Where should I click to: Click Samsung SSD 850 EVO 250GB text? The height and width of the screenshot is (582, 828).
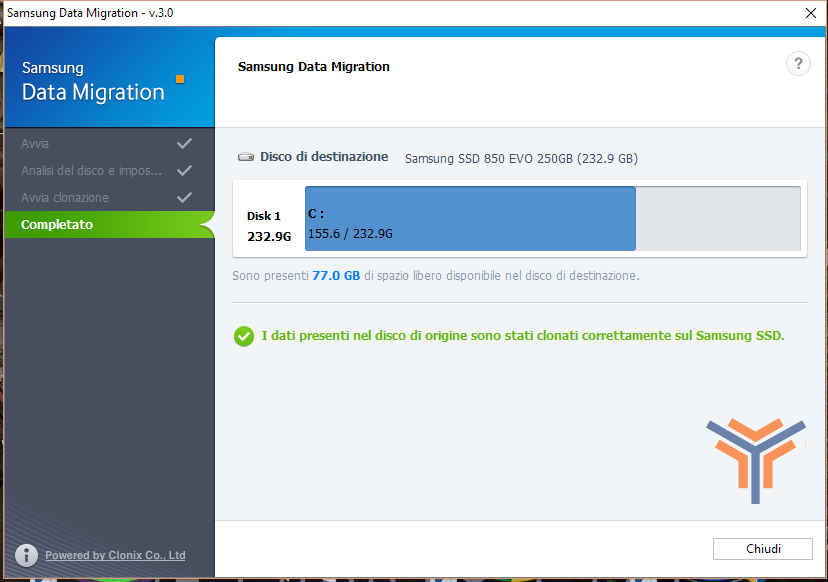point(521,158)
